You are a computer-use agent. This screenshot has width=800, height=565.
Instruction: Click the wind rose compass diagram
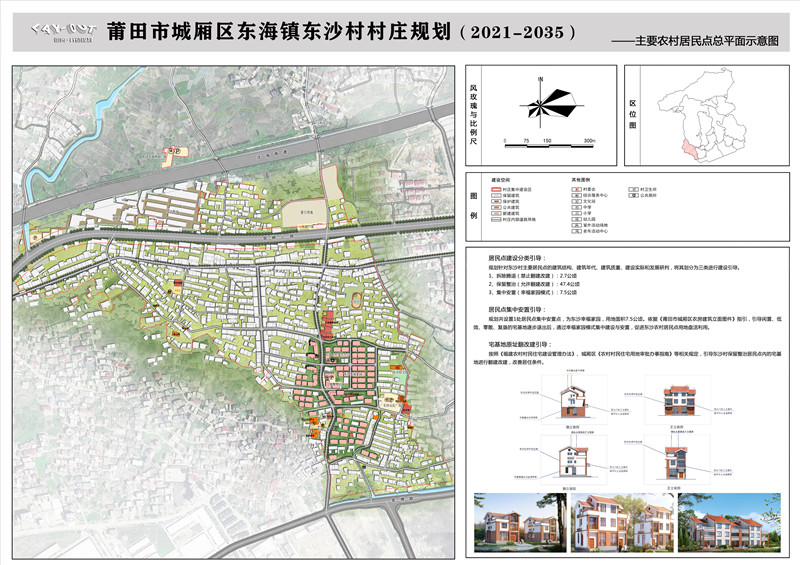tap(540, 103)
